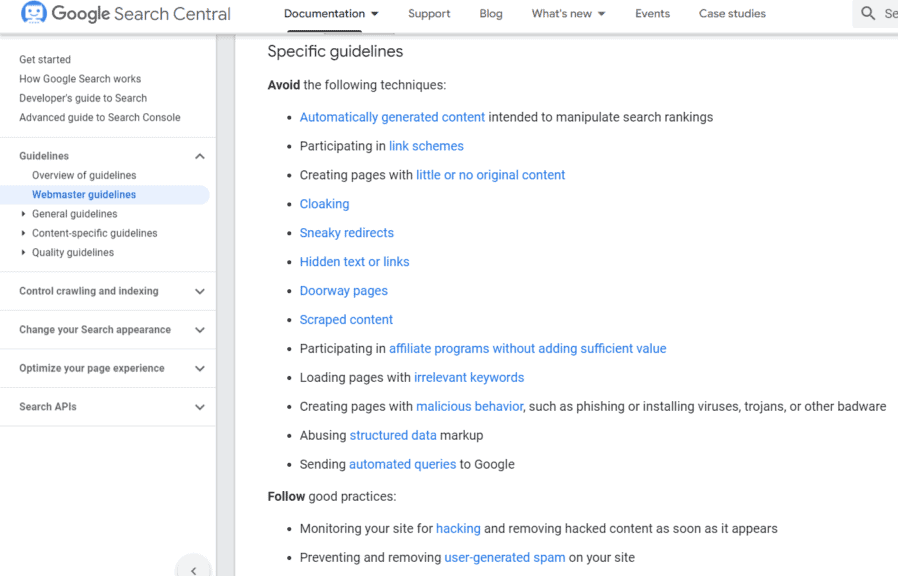Collapse the sidebar with the arrow button
Screen dimensions: 898x576
point(193,566)
